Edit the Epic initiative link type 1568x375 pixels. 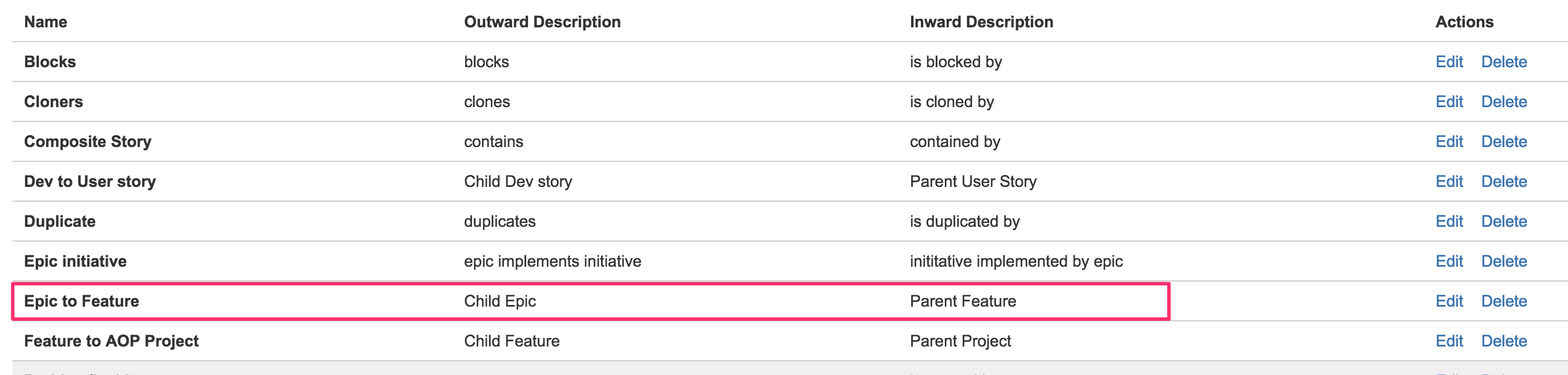pyautogui.click(x=1449, y=261)
